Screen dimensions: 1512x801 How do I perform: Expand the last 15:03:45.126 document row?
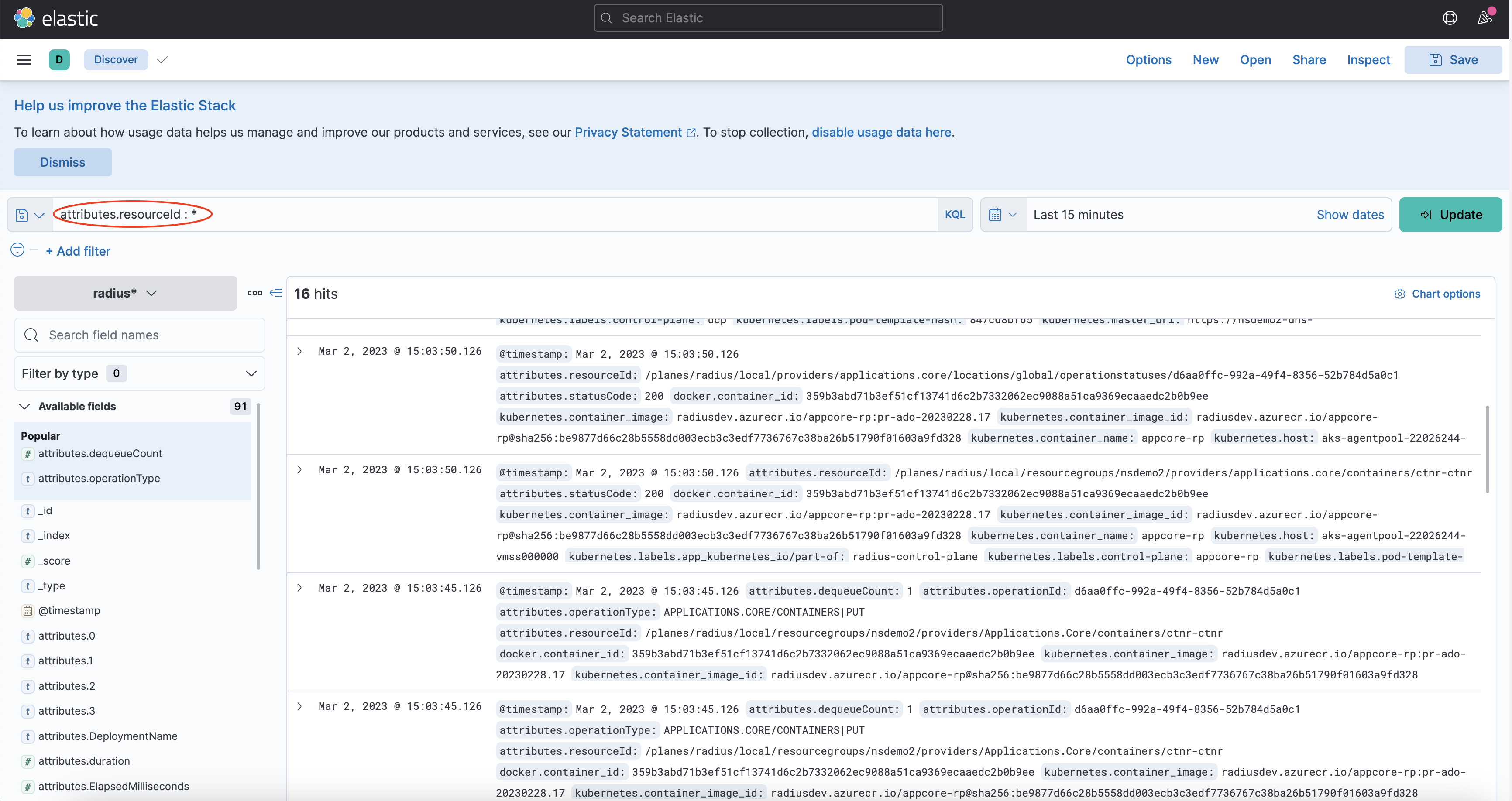point(299,706)
